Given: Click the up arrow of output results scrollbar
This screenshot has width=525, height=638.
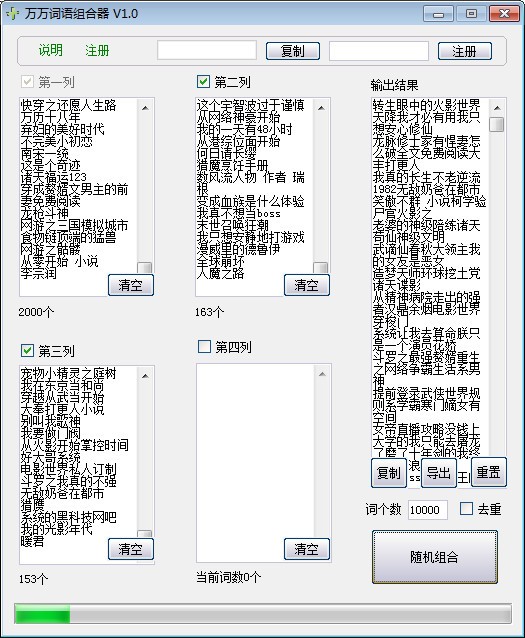Looking at the screenshot, I should (497, 108).
